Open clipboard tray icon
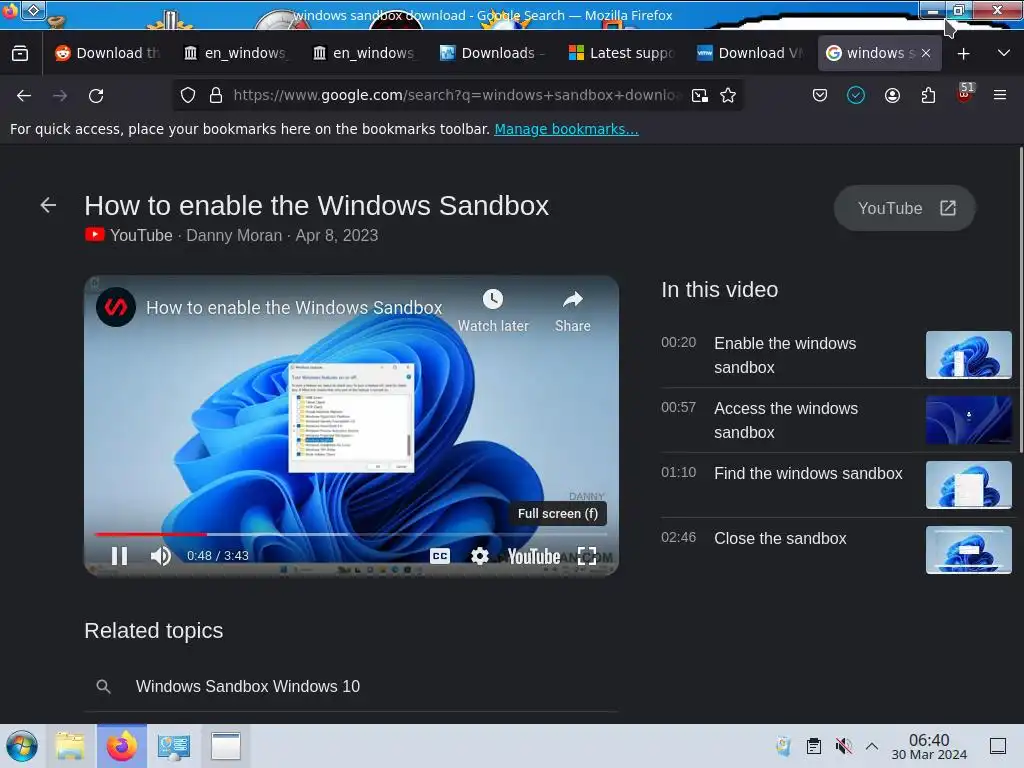This screenshot has width=1024, height=768. (814, 745)
